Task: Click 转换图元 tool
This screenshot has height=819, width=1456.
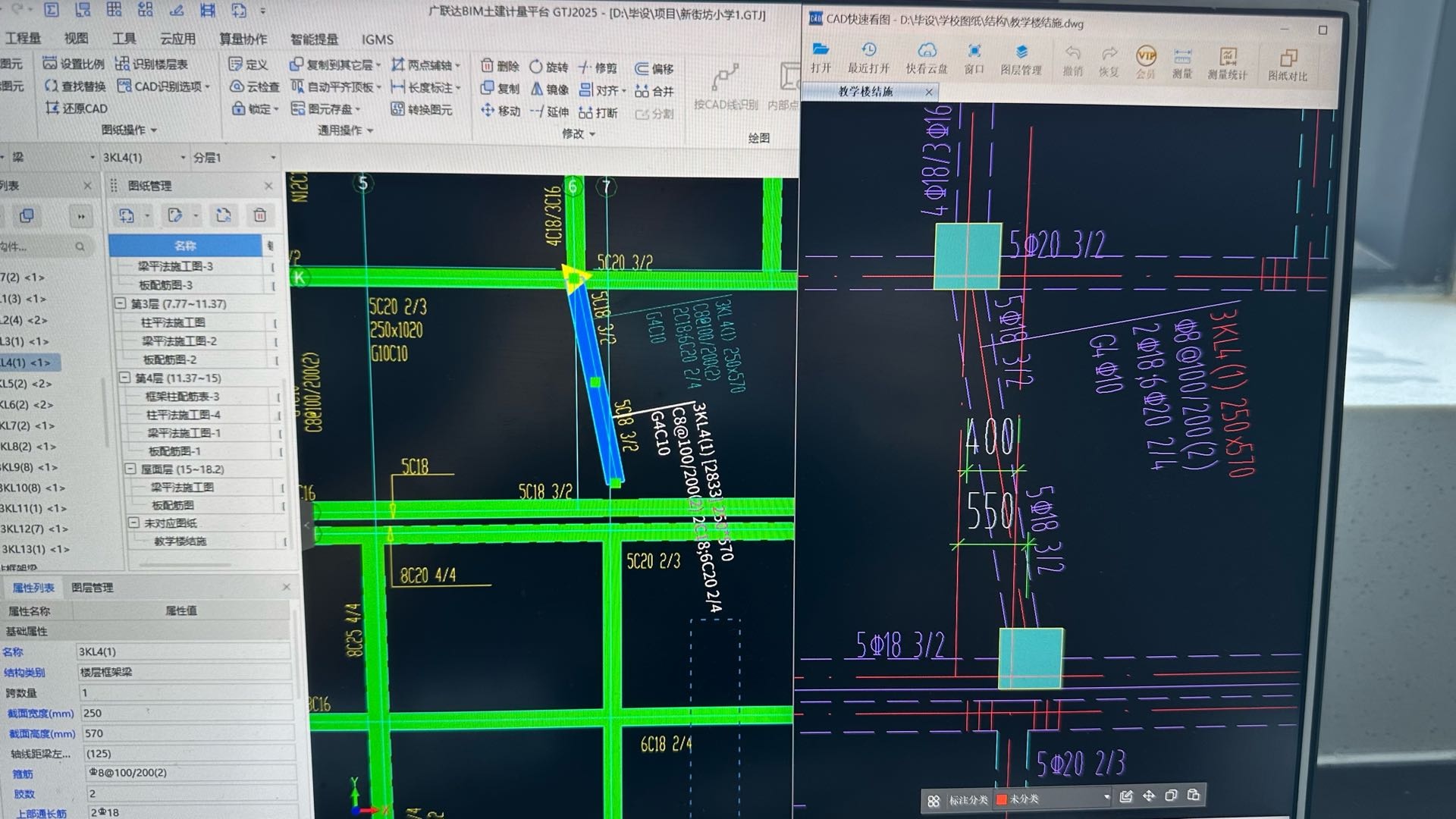Action: pyautogui.click(x=422, y=109)
